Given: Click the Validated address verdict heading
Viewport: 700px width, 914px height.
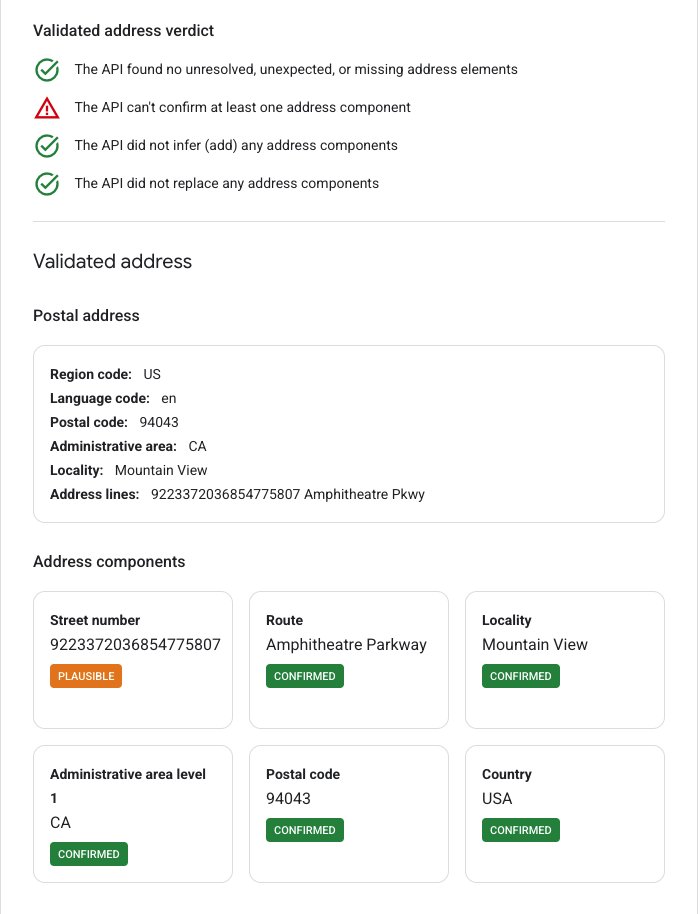Looking at the screenshot, I should [124, 31].
